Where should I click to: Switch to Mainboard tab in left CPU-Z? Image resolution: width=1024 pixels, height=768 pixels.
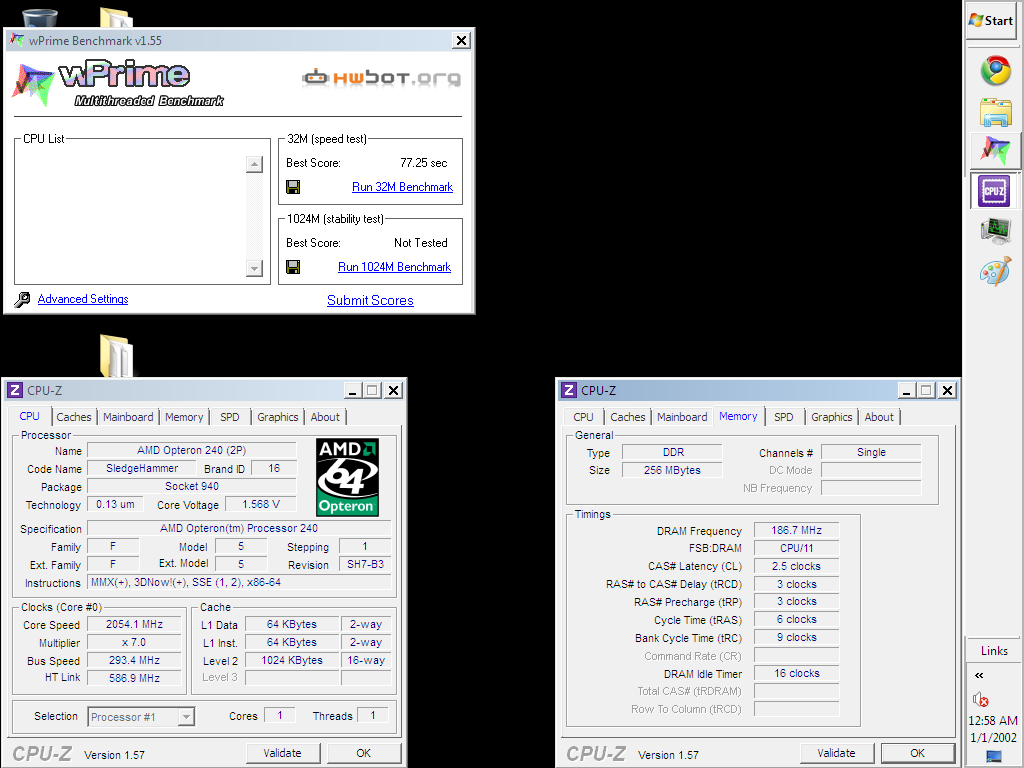click(x=128, y=417)
